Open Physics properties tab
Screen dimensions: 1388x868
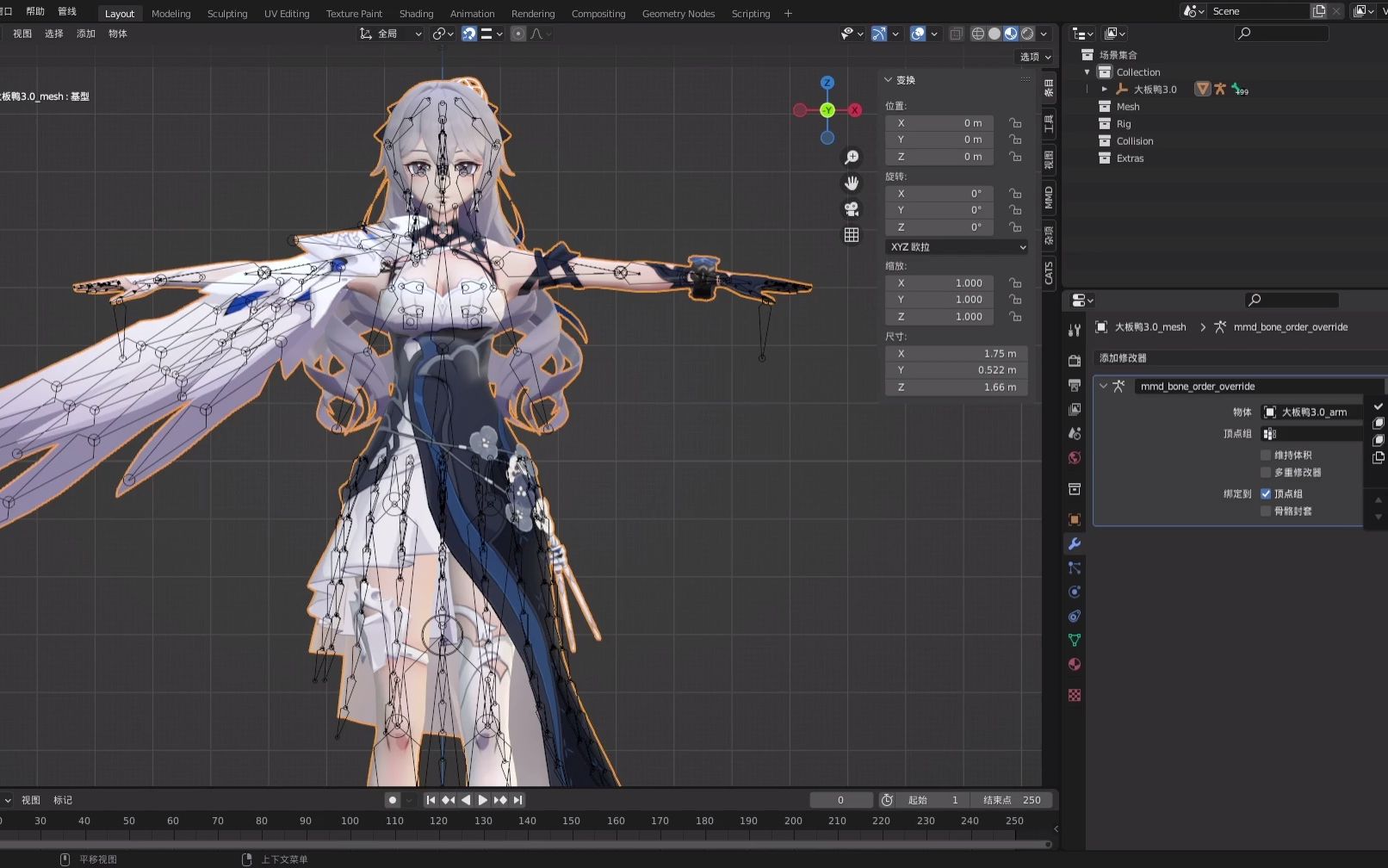(1075, 592)
